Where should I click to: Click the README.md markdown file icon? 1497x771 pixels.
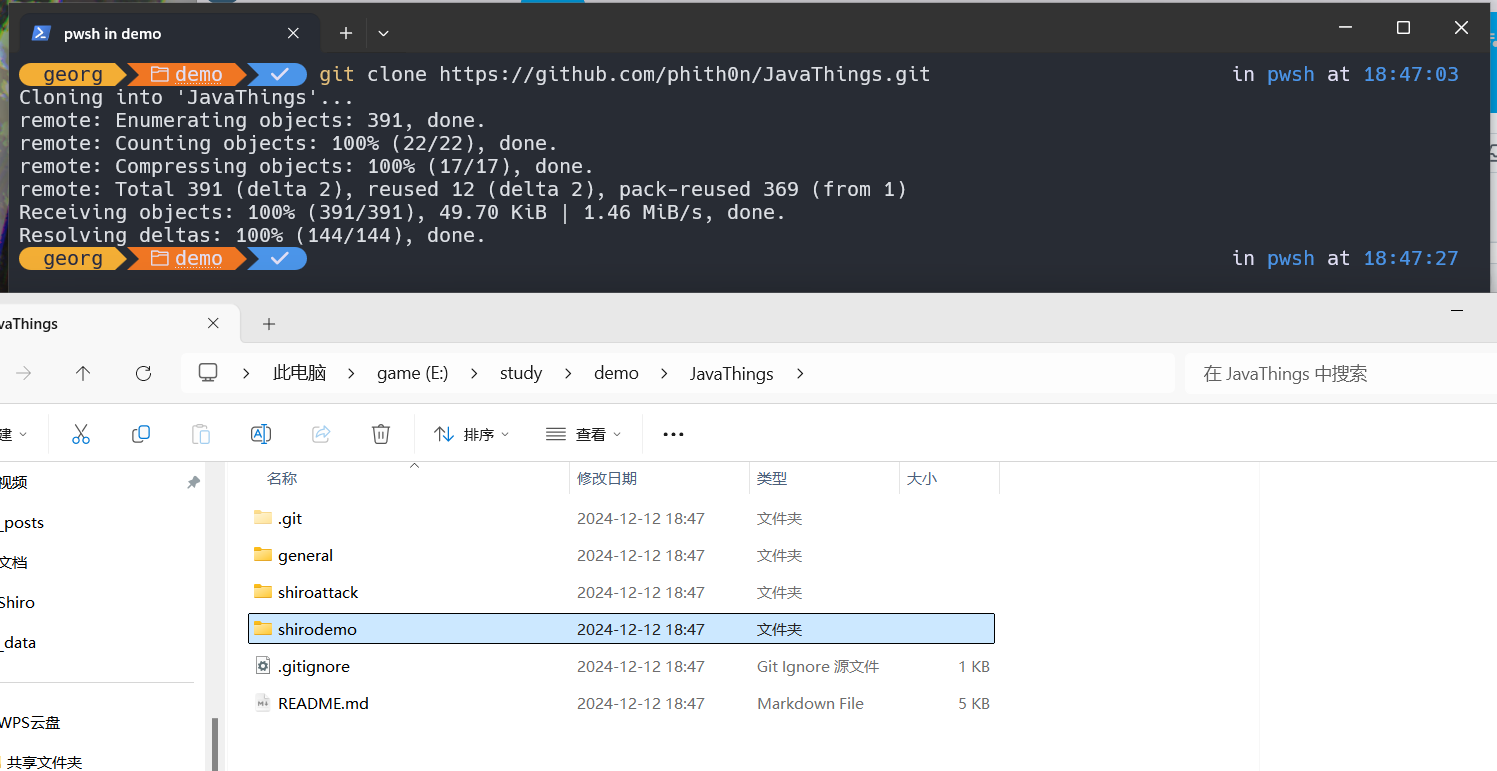pyautogui.click(x=263, y=703)
